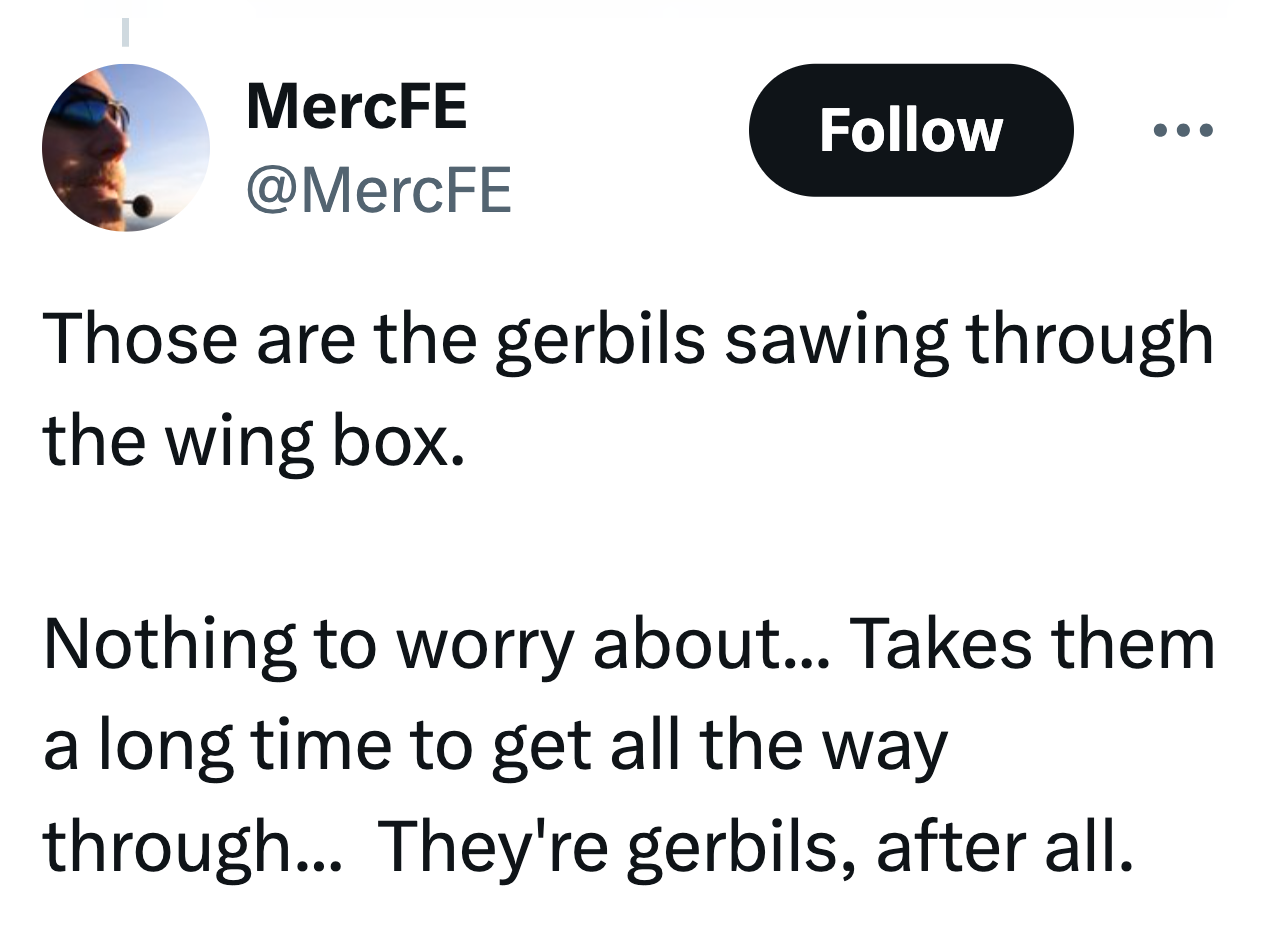Click the closing words "after all."
This screenshot has width=1268, height=942.
click(1005, 846)
